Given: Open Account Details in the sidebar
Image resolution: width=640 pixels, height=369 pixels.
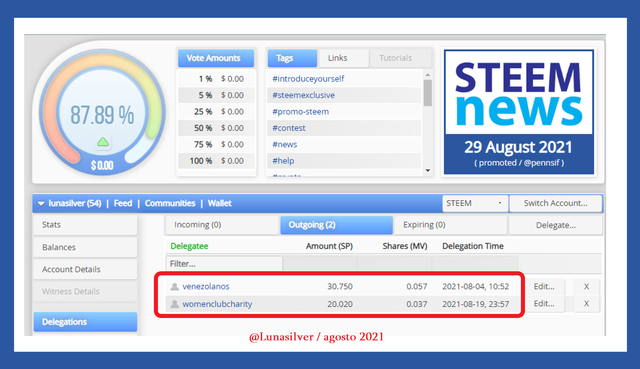Looking at the screenshot, I should pyautogui.click(x=85, y=269).
